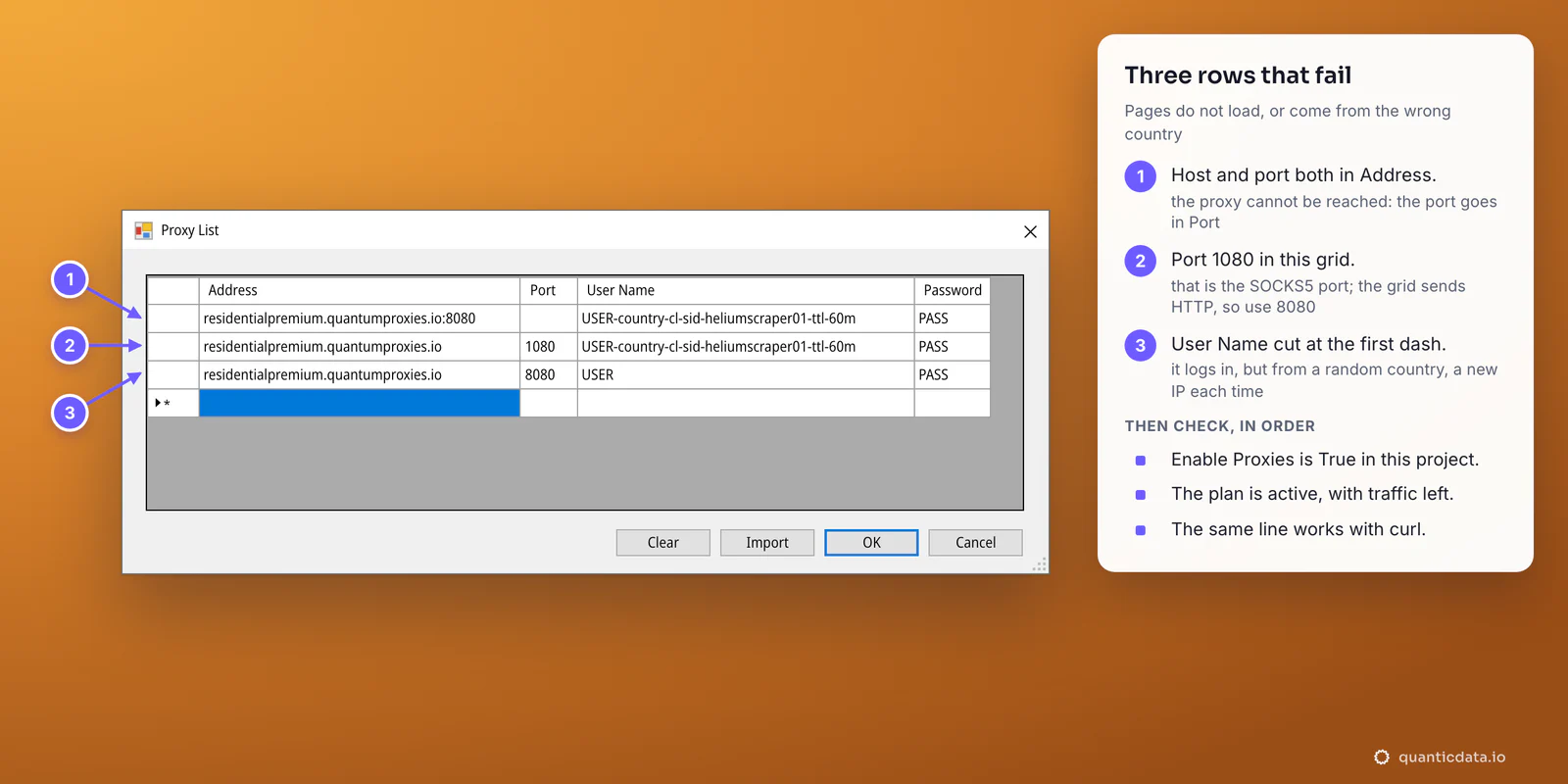1568x784 pixels.
Task: Click the Clear button
Action: 663,543
